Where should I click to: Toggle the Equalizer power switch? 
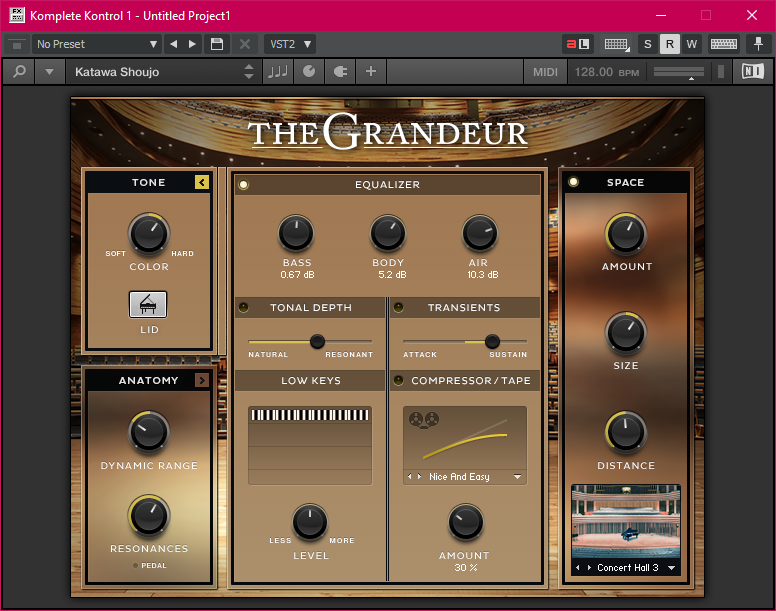point(243,185)
